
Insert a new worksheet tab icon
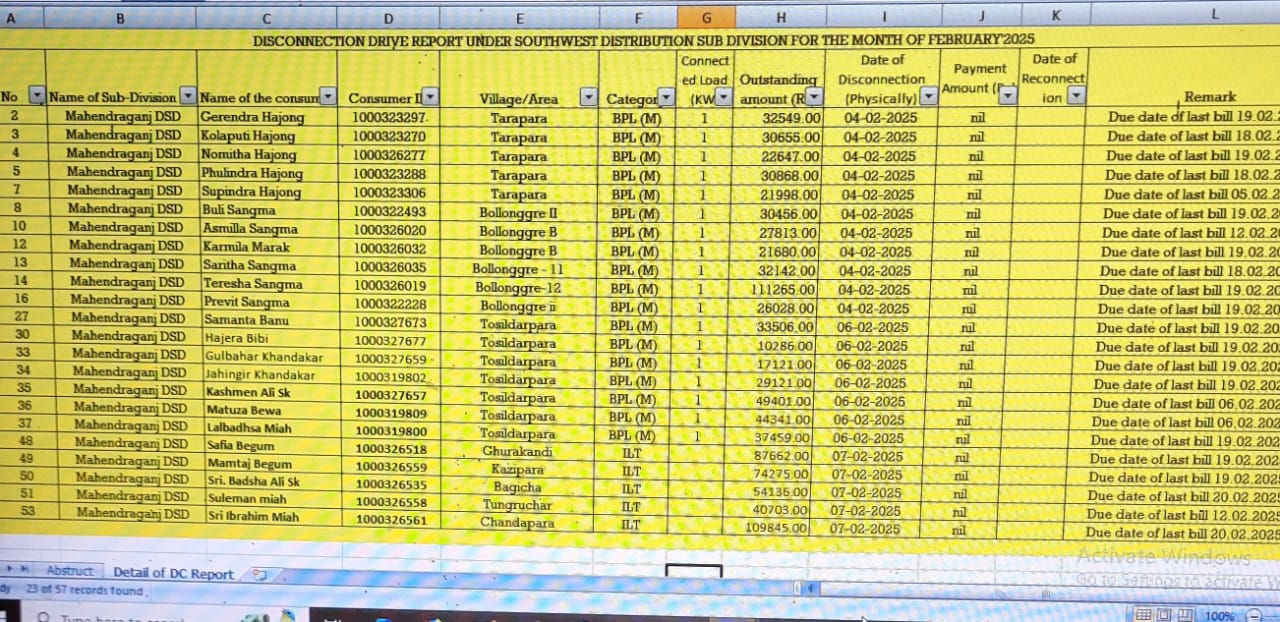259,574
